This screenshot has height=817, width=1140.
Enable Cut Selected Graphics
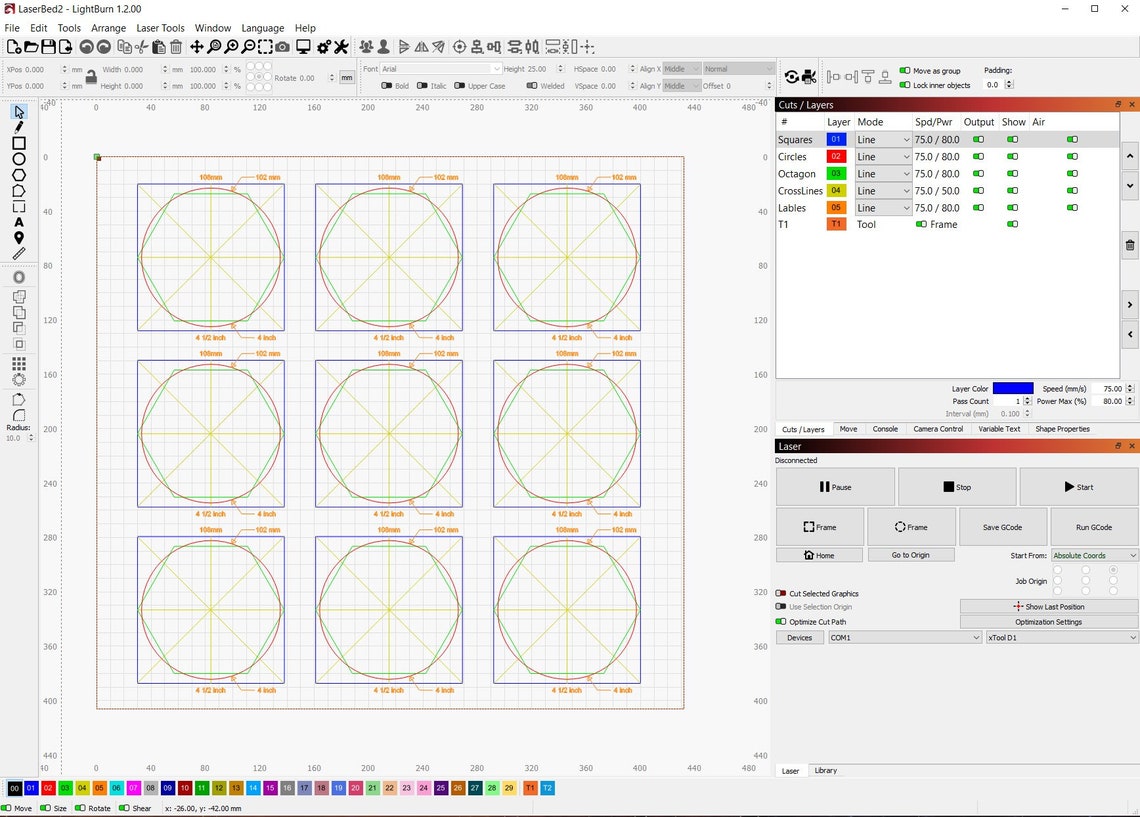point(781,593)
